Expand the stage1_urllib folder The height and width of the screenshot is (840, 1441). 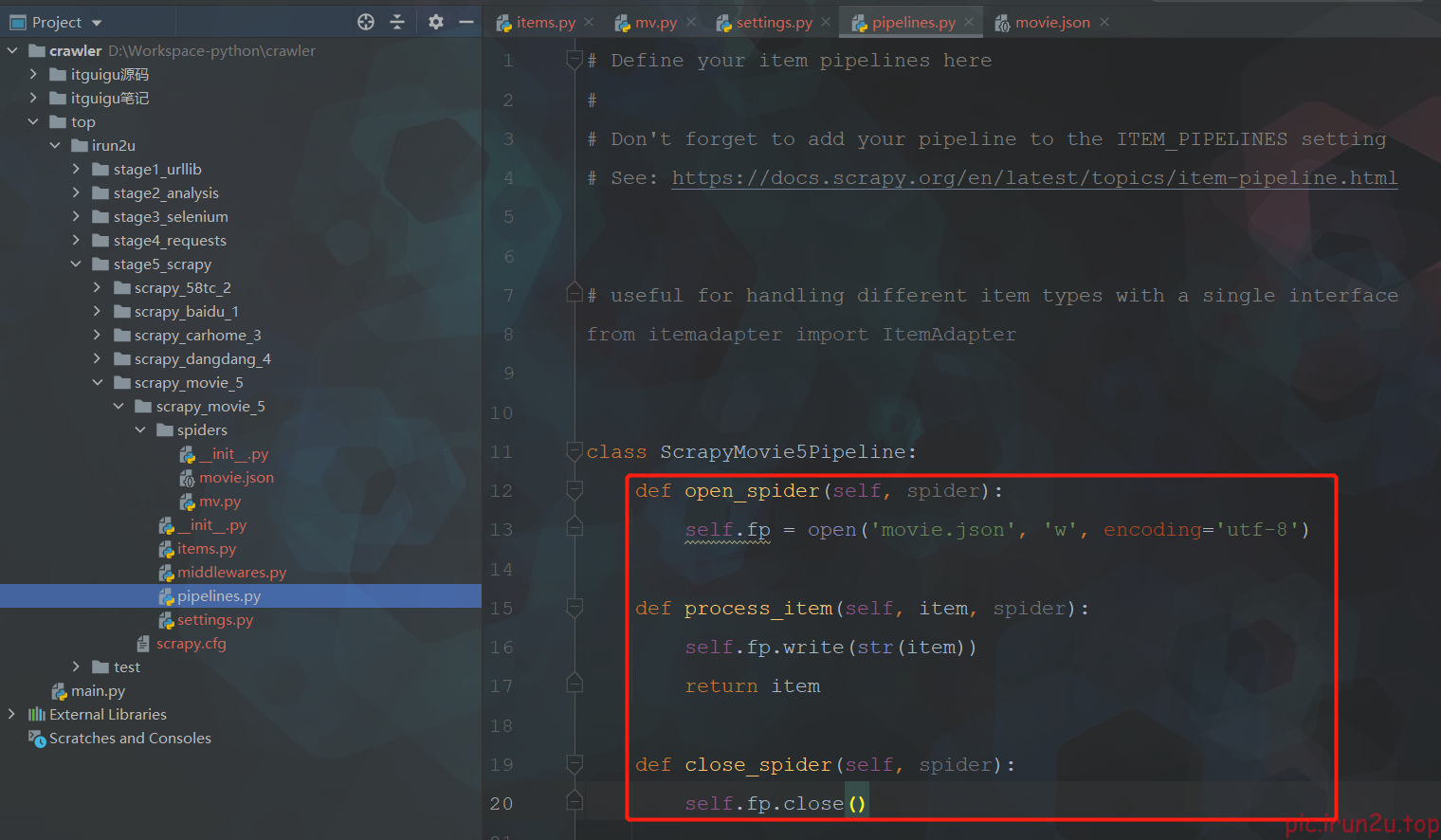click(76, 169)
